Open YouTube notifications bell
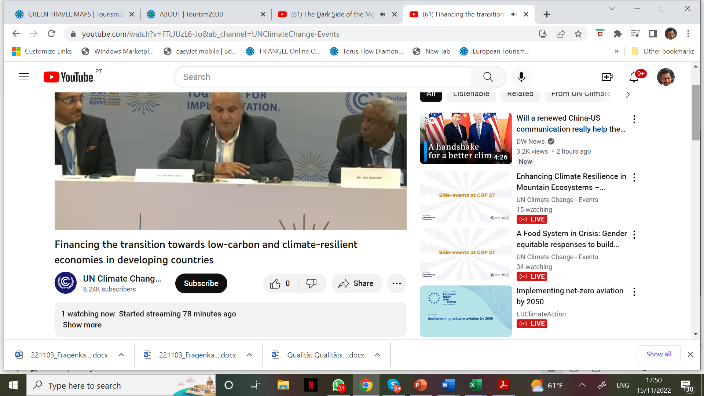The image size is (704, 396). pos(634,77)
